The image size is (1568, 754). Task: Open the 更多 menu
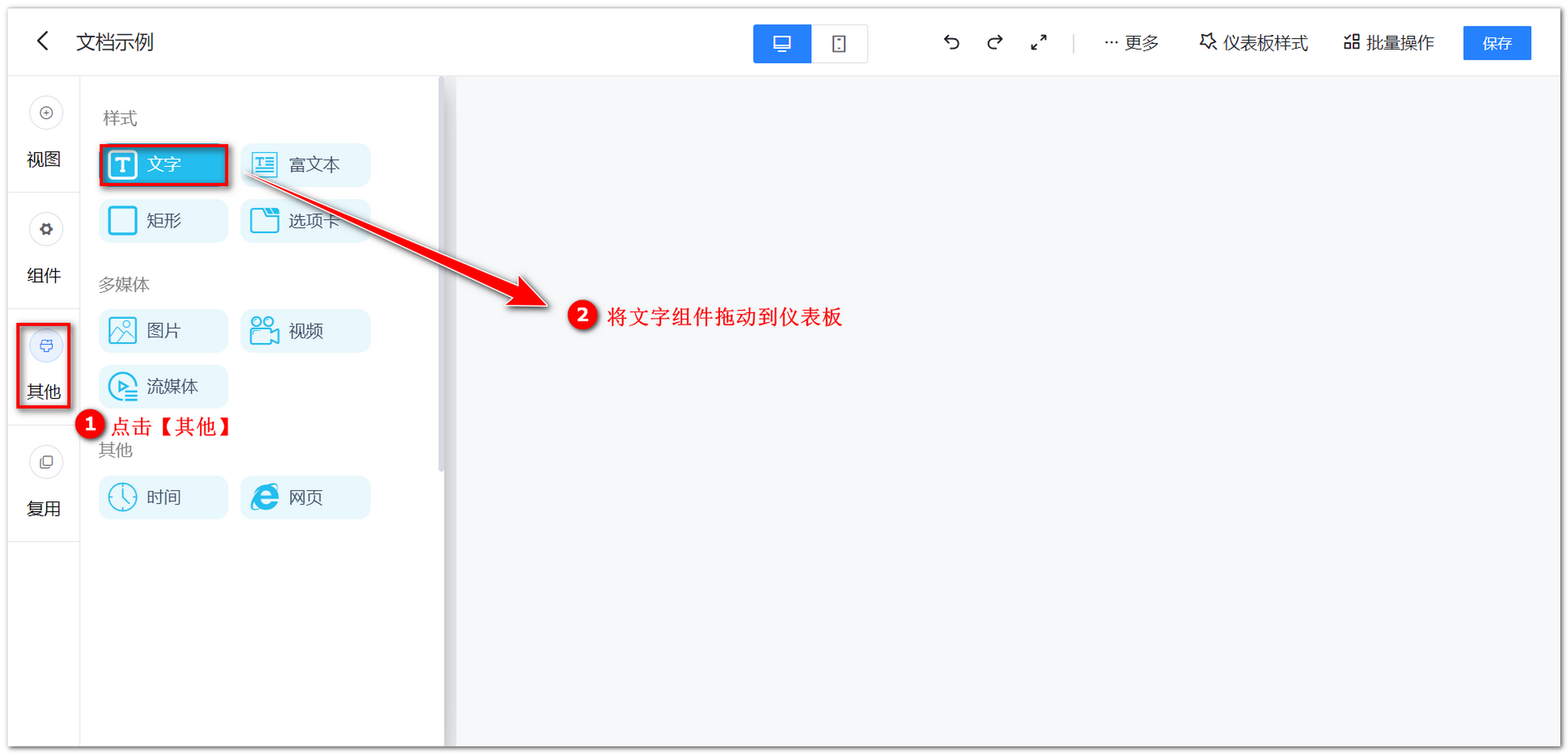pyautogui.click(x=1131, y=43)
